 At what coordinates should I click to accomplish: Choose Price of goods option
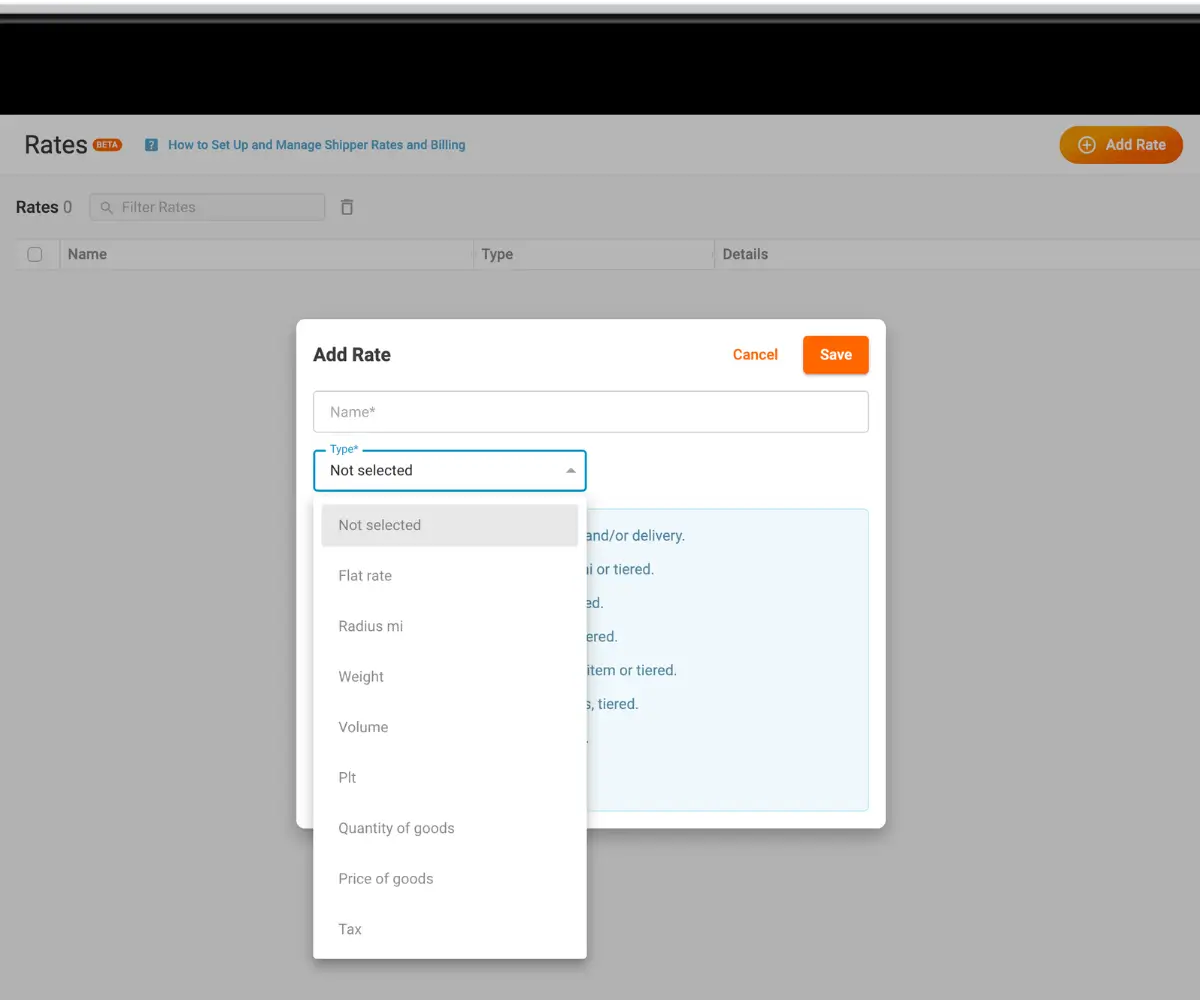coord(450,879)
